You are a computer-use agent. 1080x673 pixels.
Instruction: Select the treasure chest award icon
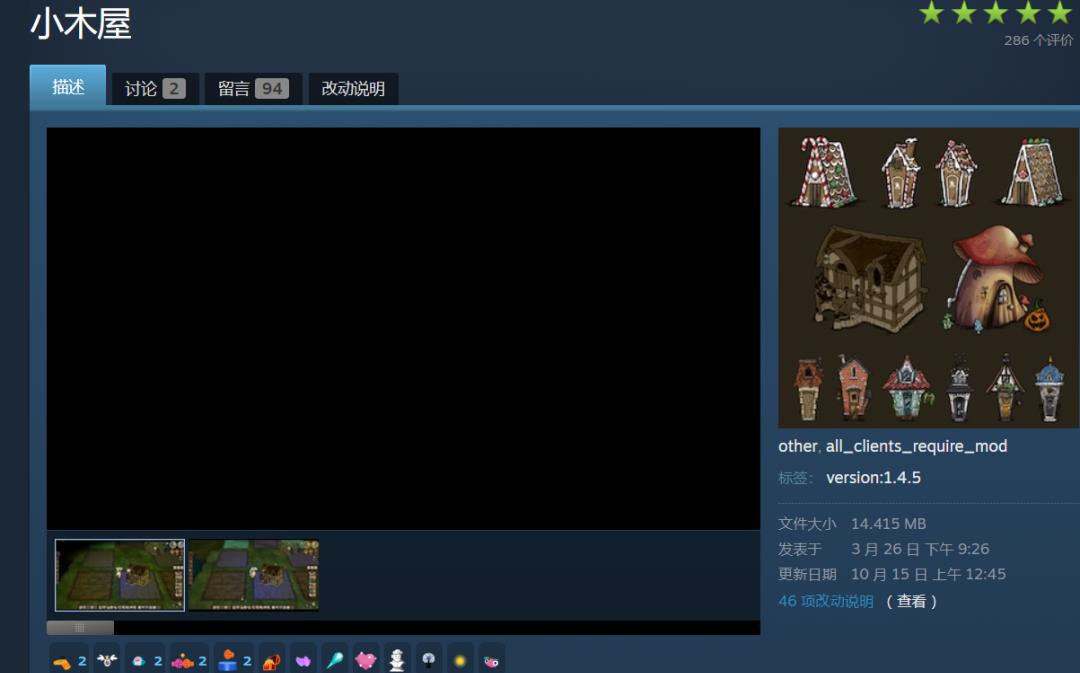pyautogui.click(x=271, y=661)
